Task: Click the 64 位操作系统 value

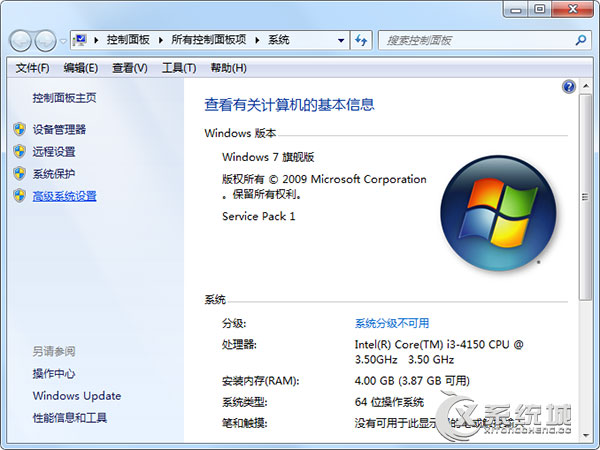Action: point(389,402)
